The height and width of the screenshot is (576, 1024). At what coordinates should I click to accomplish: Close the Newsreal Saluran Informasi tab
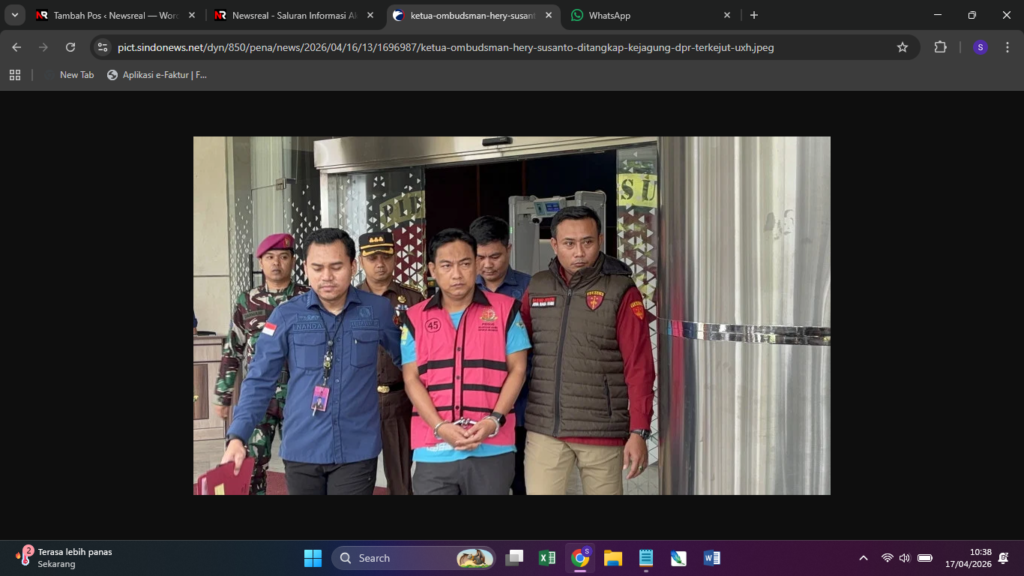(x=370, y=15)
